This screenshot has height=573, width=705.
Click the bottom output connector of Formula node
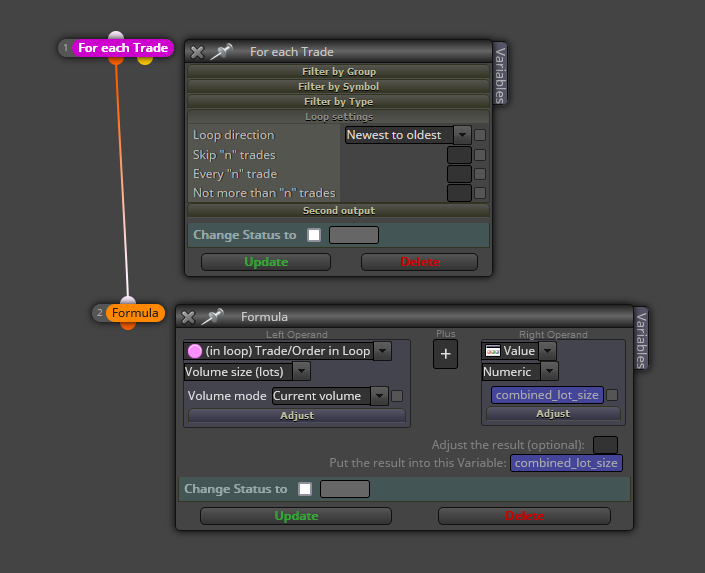point(128,325)
